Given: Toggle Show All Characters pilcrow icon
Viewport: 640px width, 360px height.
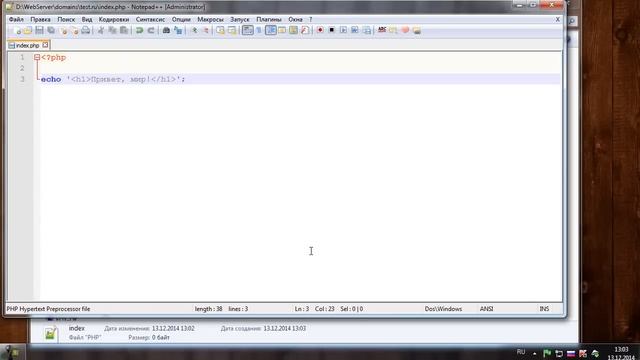Looking at the screenshot, I should click(x=259, y=31).
